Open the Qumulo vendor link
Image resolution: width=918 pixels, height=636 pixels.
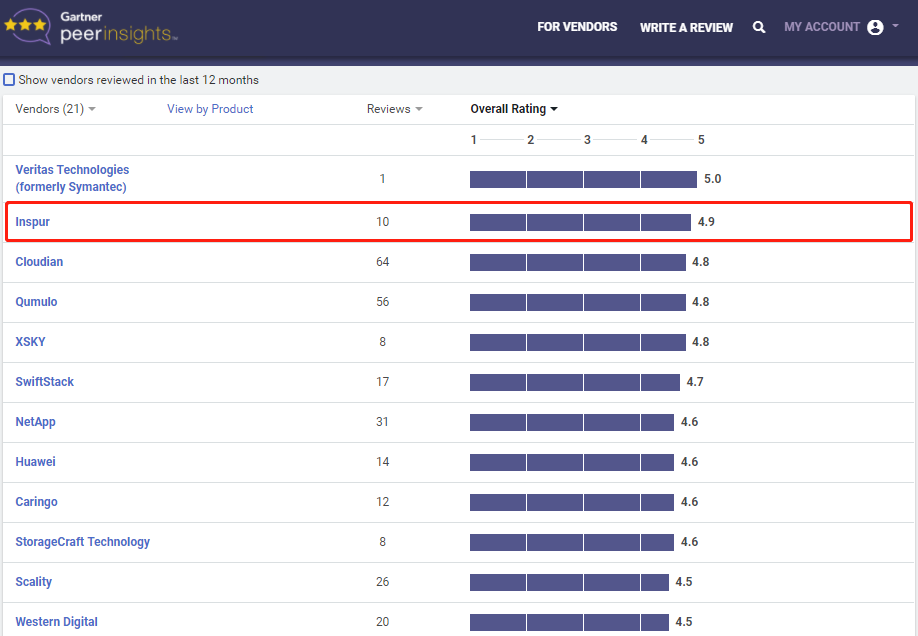[36, 302]
